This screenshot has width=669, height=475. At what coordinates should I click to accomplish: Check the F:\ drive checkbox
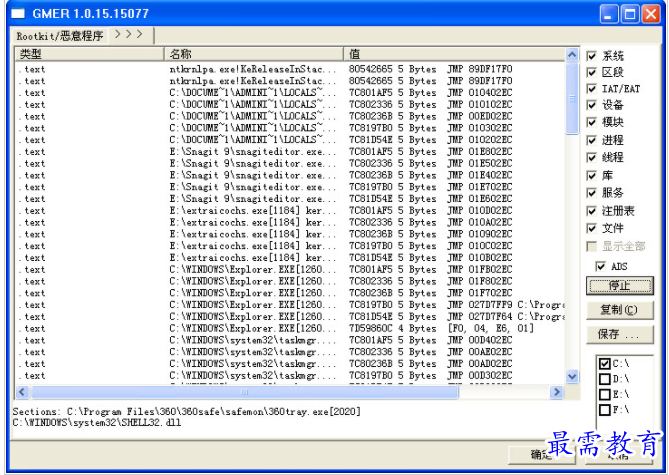click(x=605, y=410)
